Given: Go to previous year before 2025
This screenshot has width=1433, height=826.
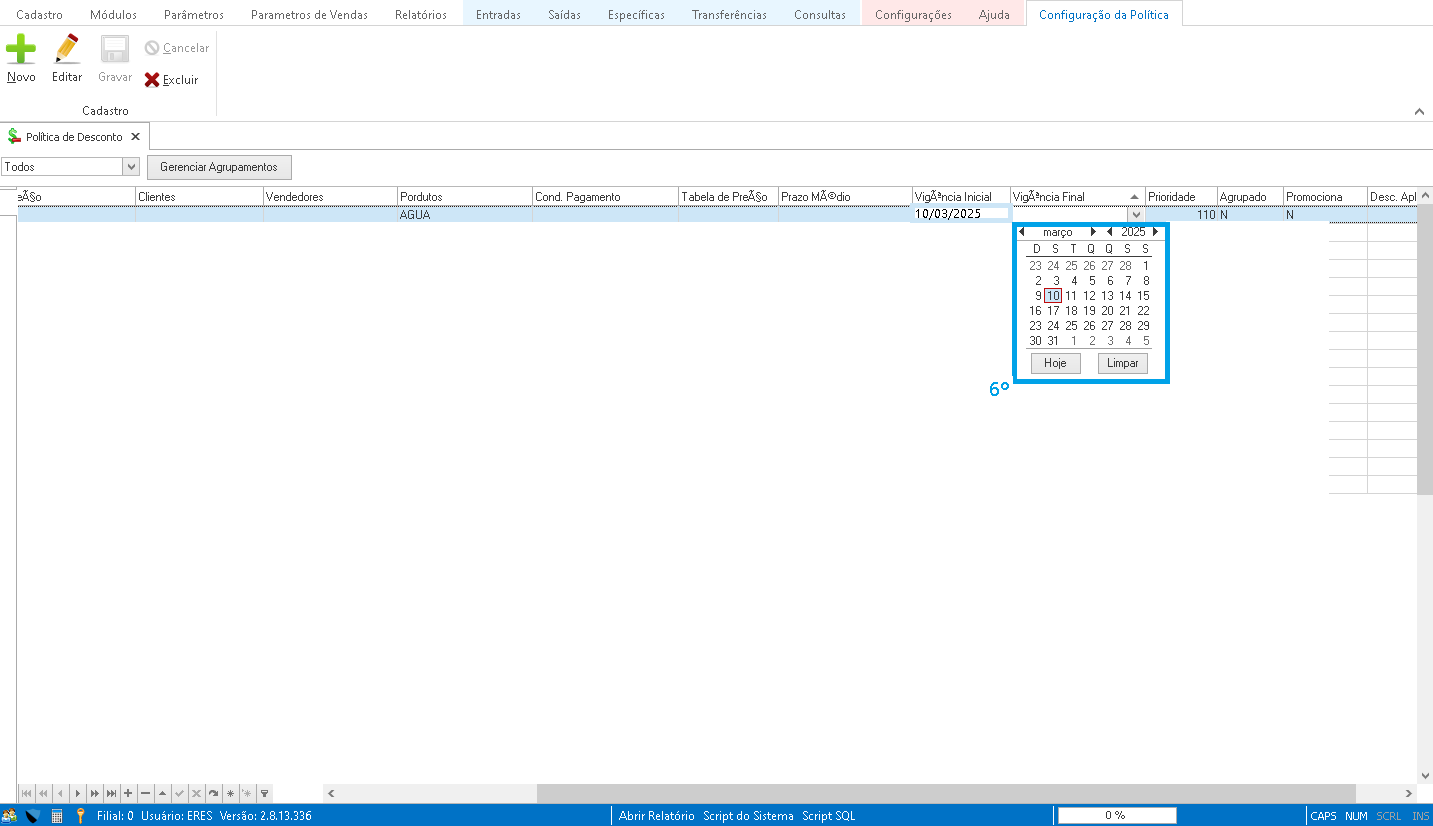Looking at the screenshot, I should [x=1109, y=232].
